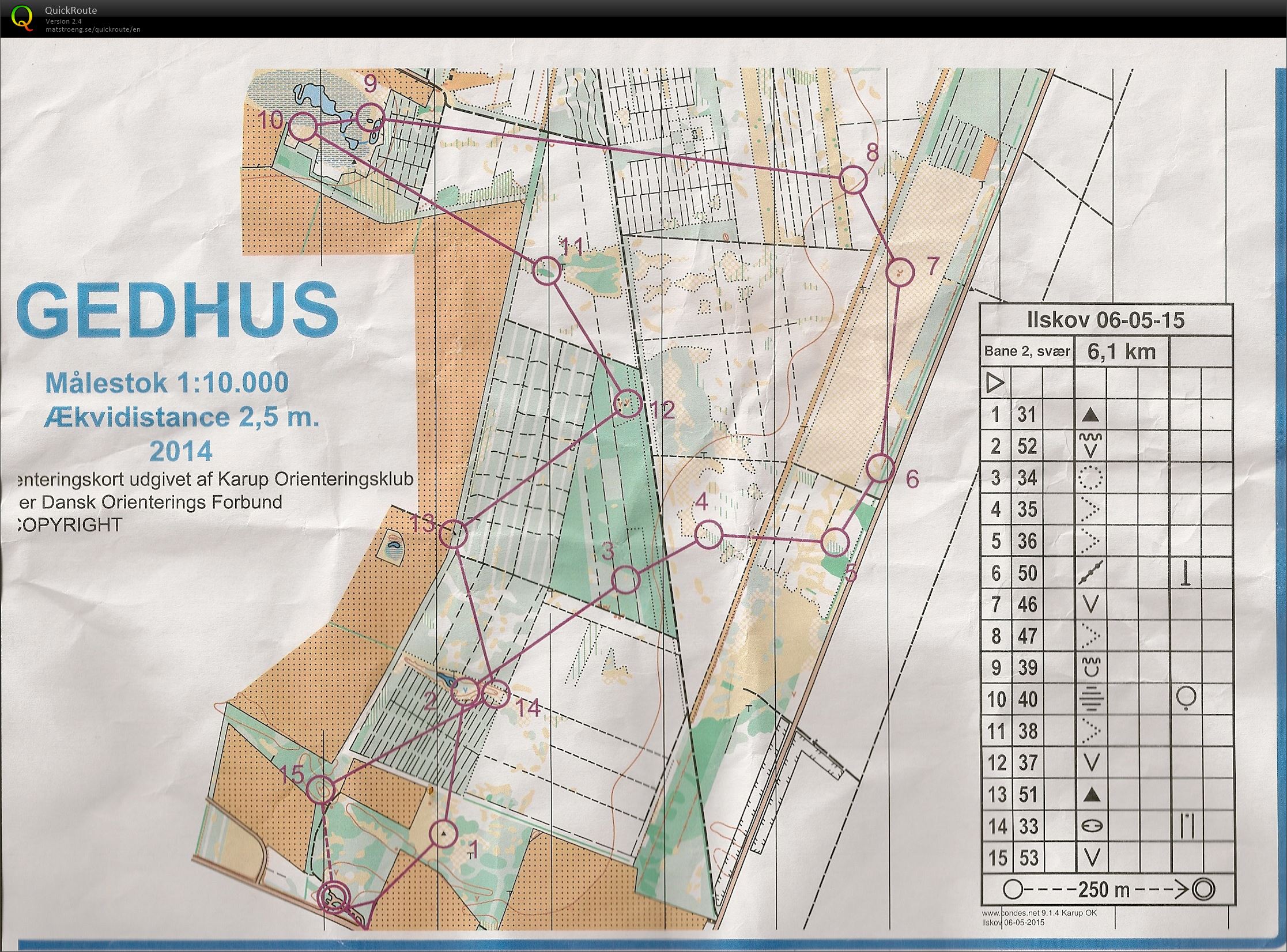
Task: Click the fence symbol in row 6
Action: click(1090, 573)
